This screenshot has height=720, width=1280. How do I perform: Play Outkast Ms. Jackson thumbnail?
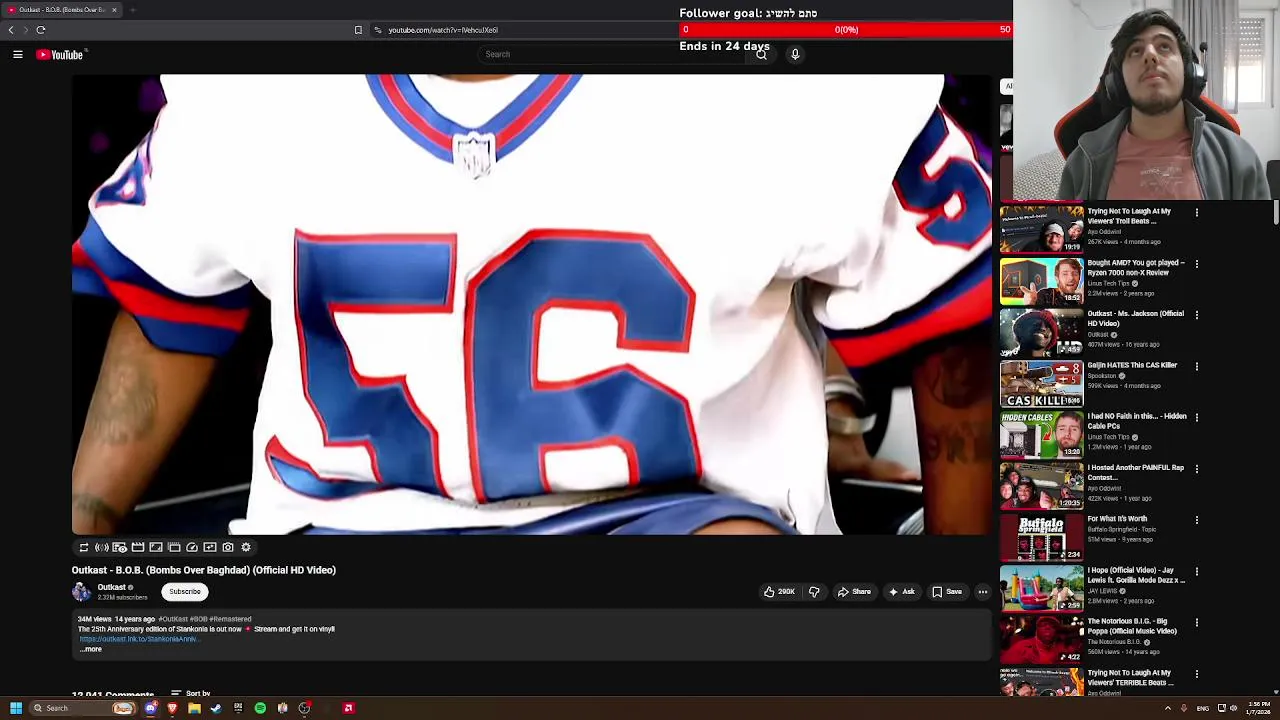pyautogui.click(x=1041, y=332)
